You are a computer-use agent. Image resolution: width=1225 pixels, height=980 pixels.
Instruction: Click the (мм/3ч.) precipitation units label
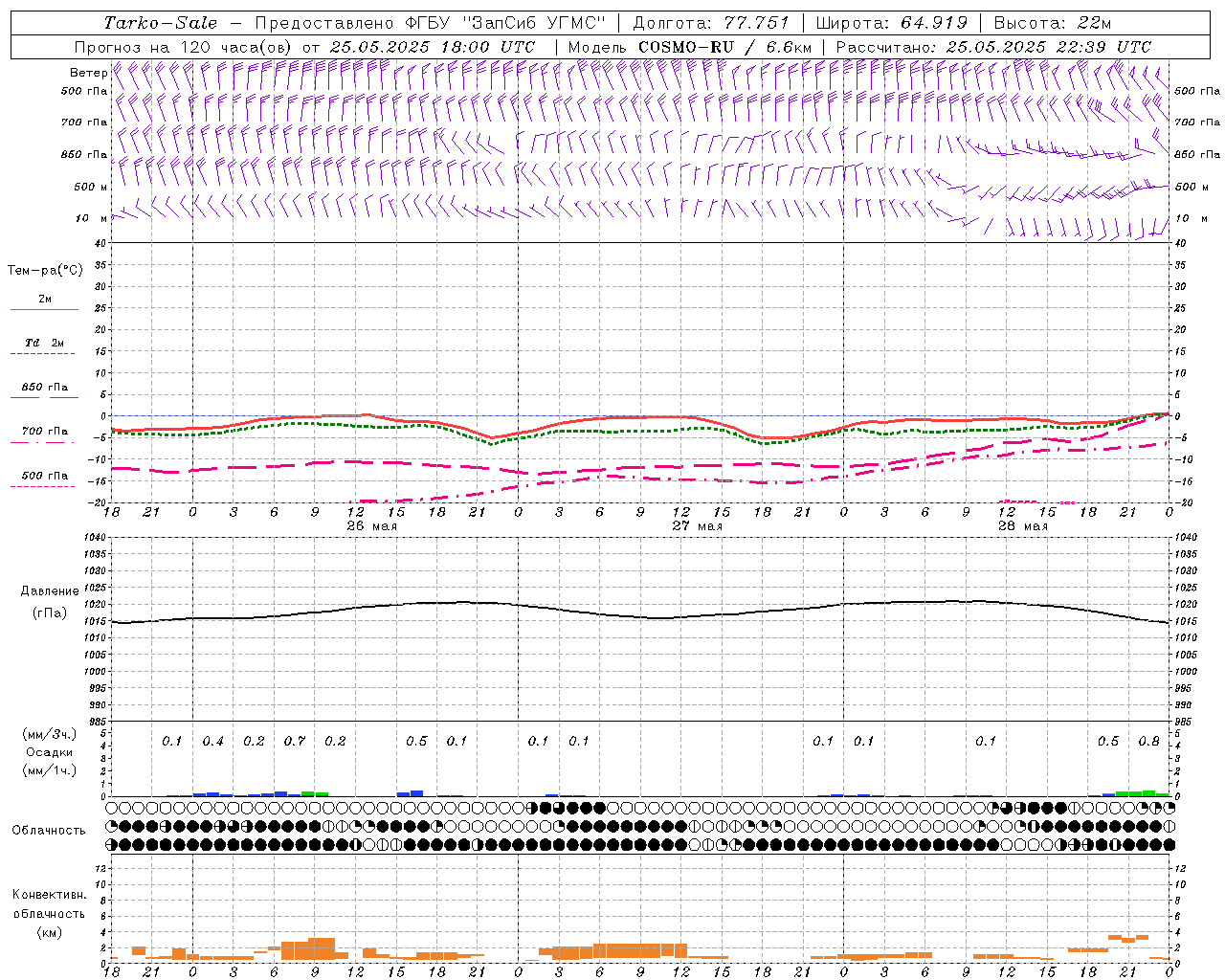click(x=49, y=734)
